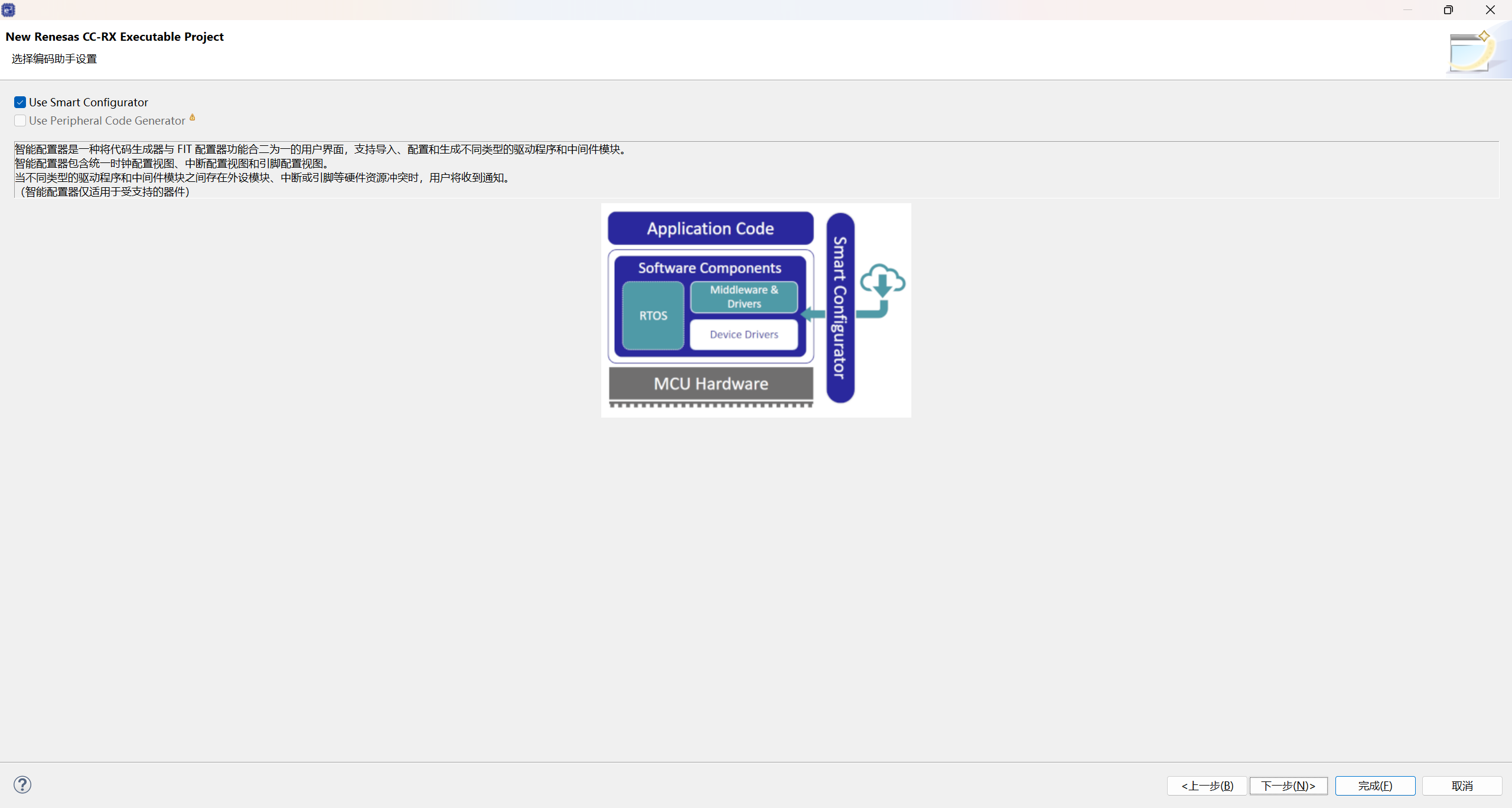The width and height of the screenshot is (1512, 808).
Task: Restore down the wizard window
Action: click(1448, 9)
